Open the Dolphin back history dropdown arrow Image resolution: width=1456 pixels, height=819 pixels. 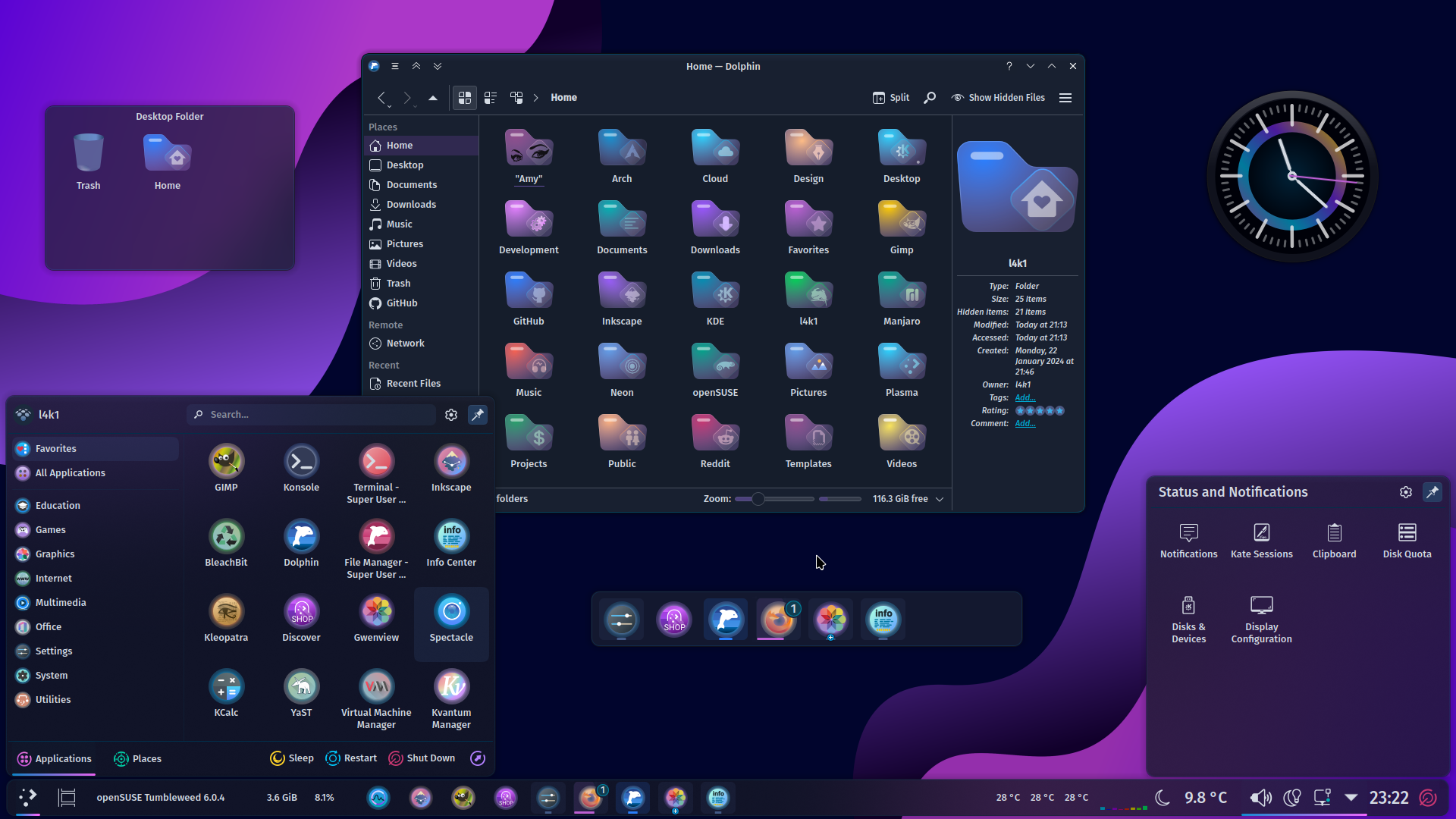[389, 107]
